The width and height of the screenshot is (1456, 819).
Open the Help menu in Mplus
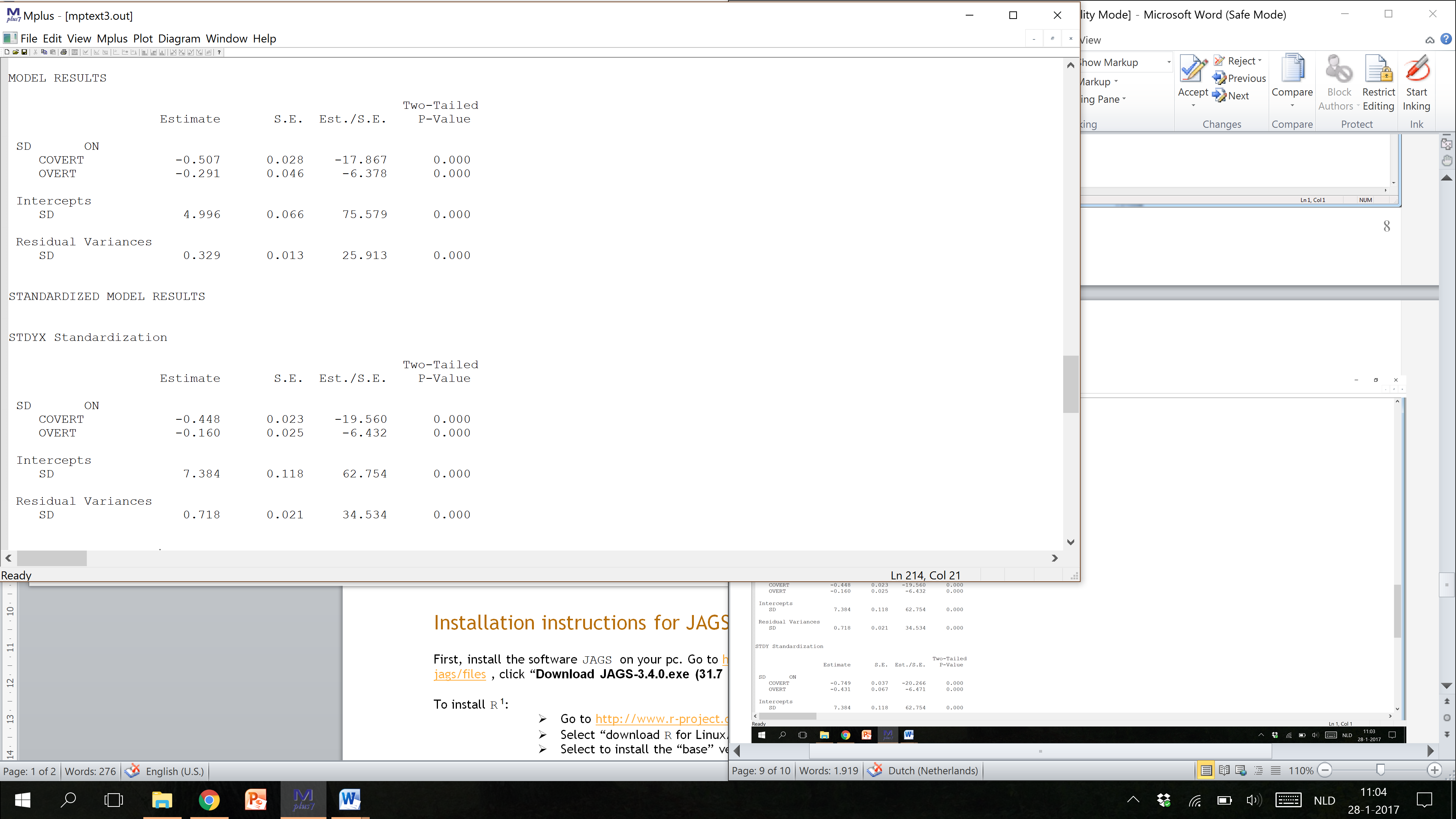[x=264, y=38]
